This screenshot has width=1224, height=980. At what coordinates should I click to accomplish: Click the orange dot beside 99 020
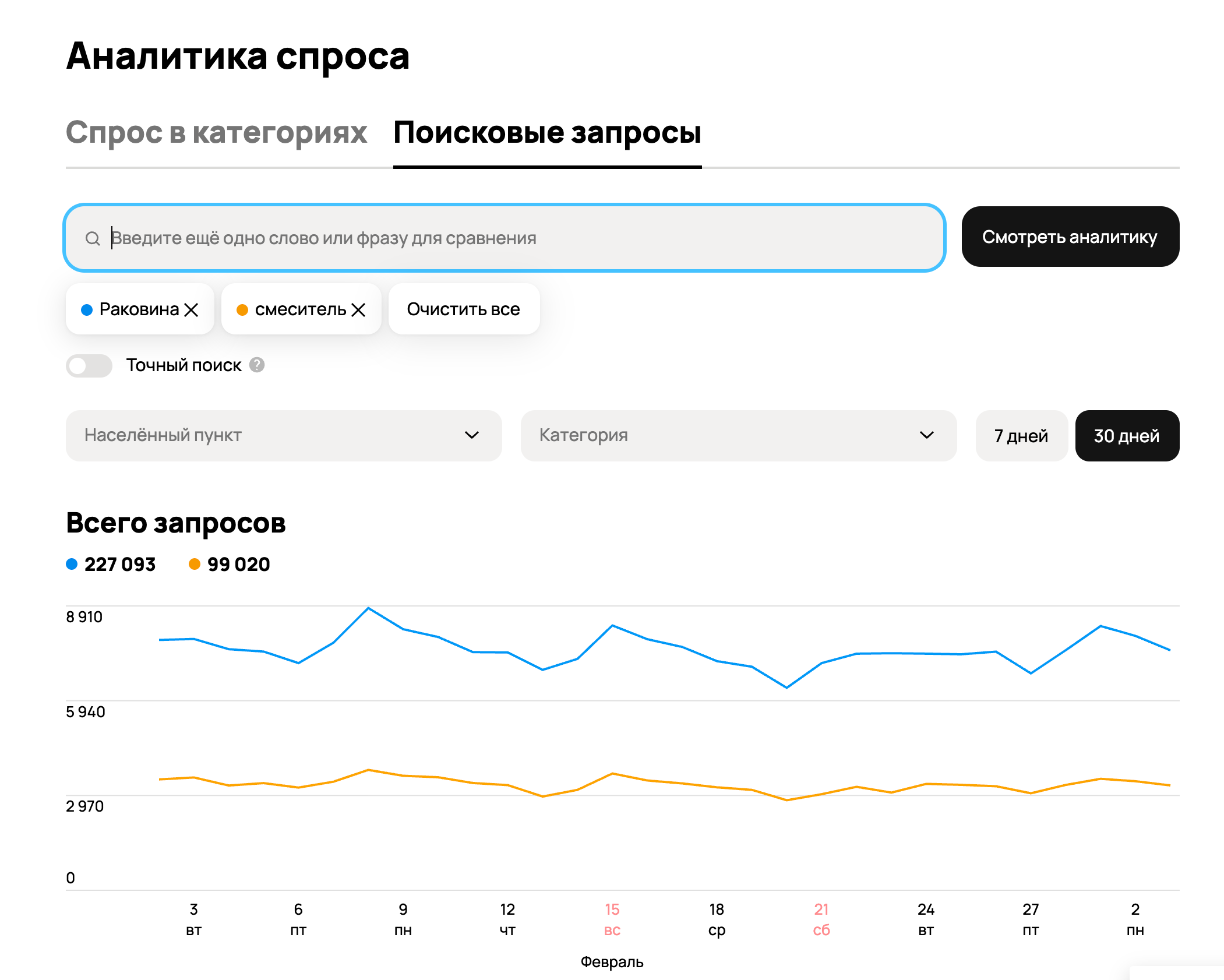point(195,564)
